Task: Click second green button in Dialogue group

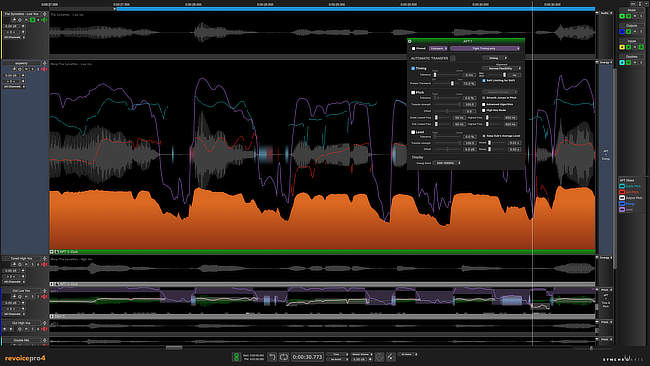Action: [x=628, y=31]
